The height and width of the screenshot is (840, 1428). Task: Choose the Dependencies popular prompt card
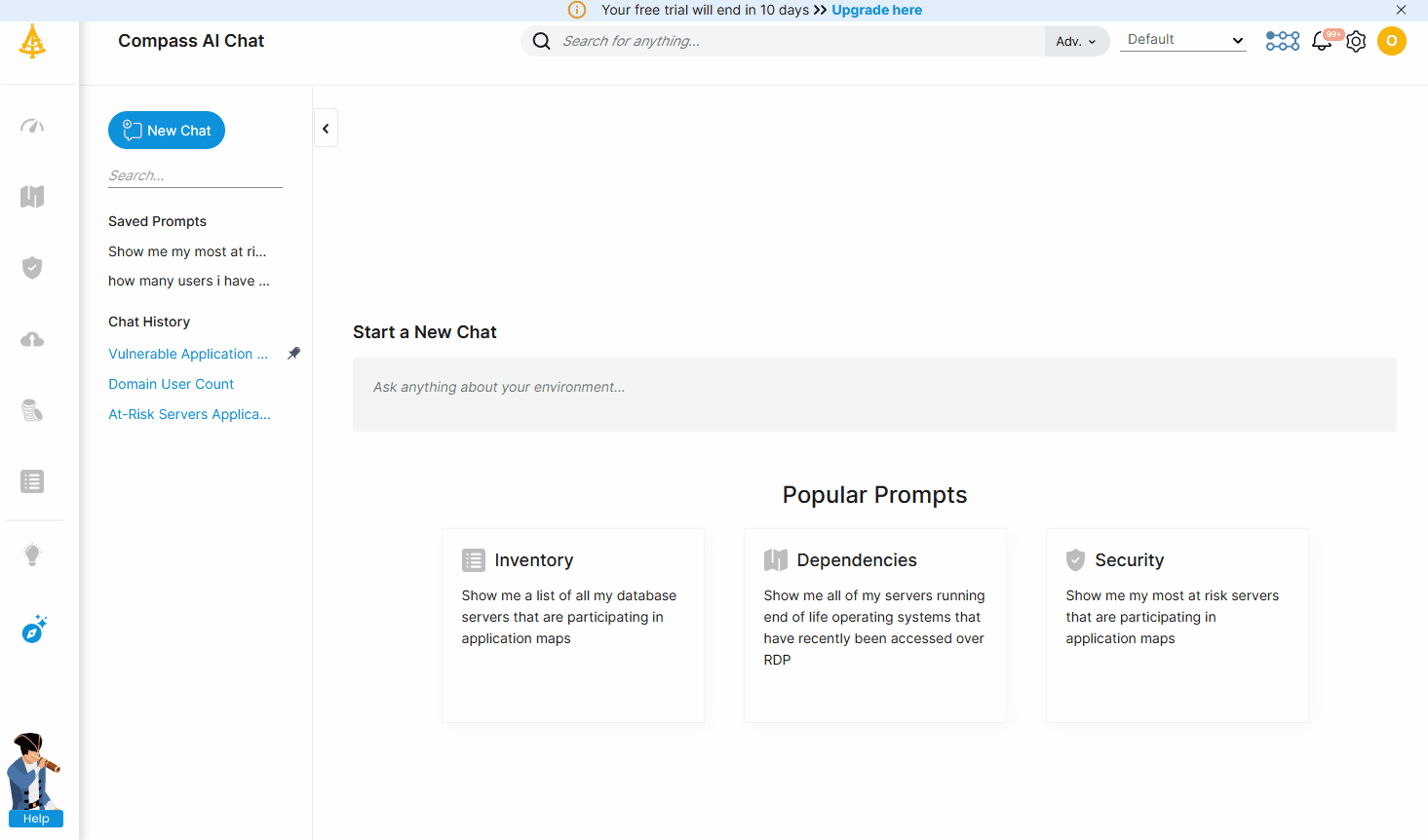(875, 626)
